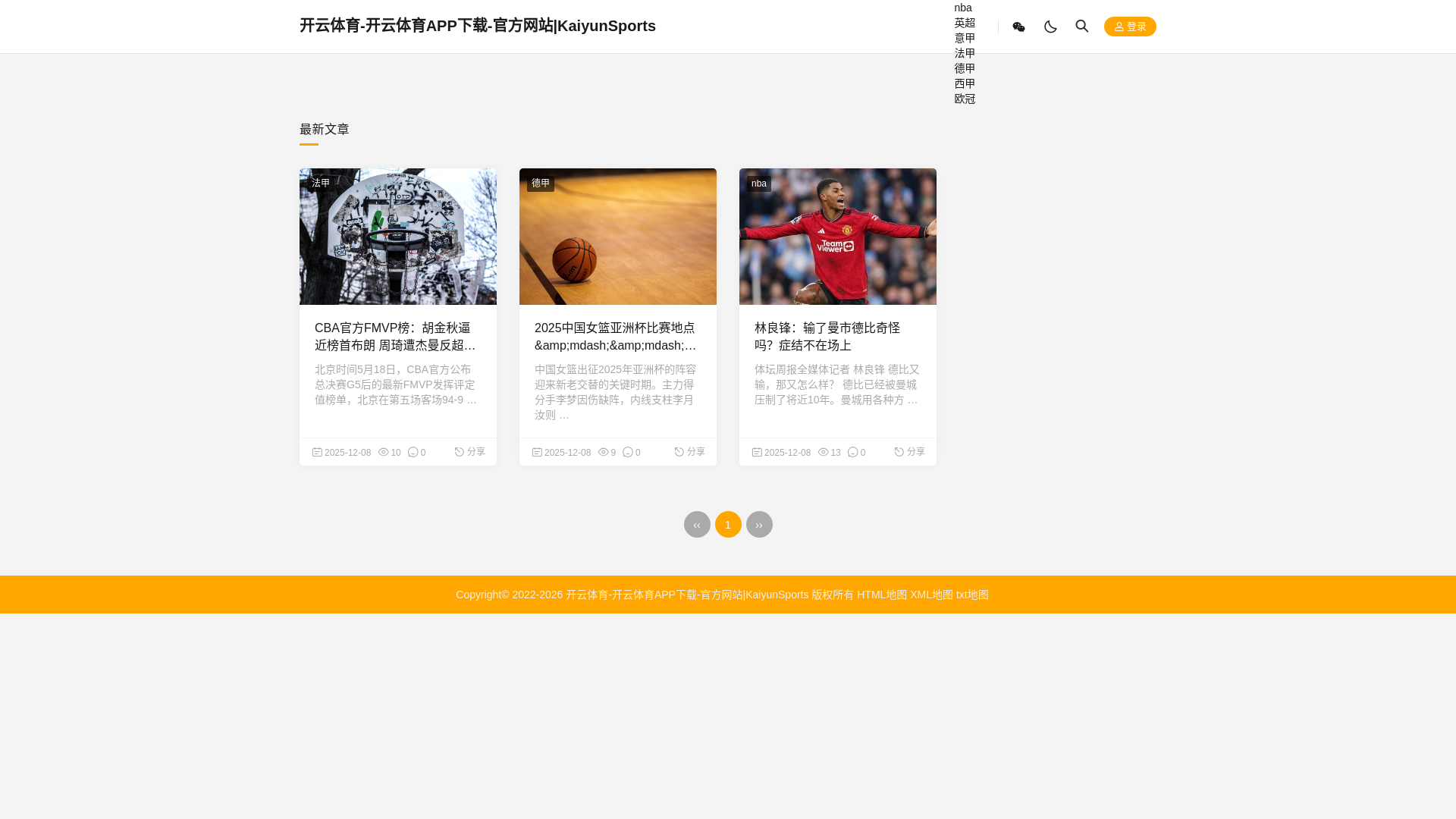
Task: Open the 英超 menu item
Action: (x=965, y=23)
